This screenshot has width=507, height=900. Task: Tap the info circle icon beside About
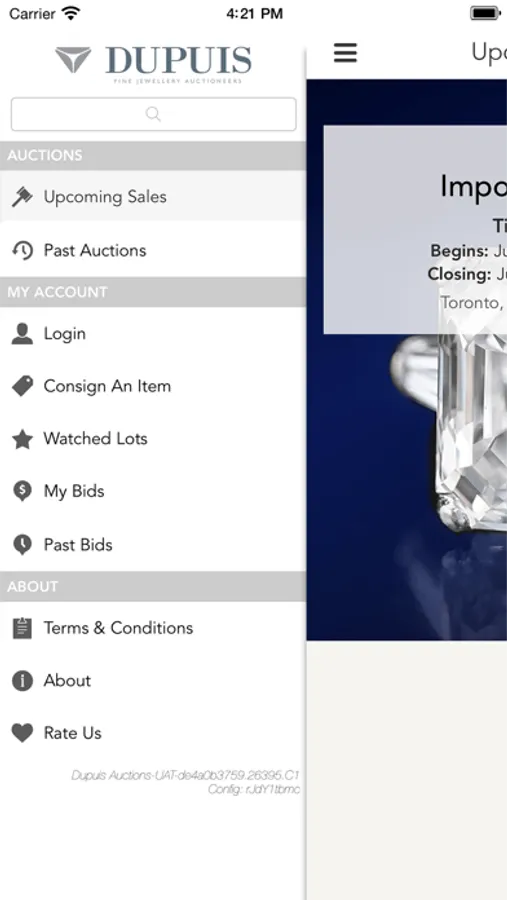click(22, 681)
